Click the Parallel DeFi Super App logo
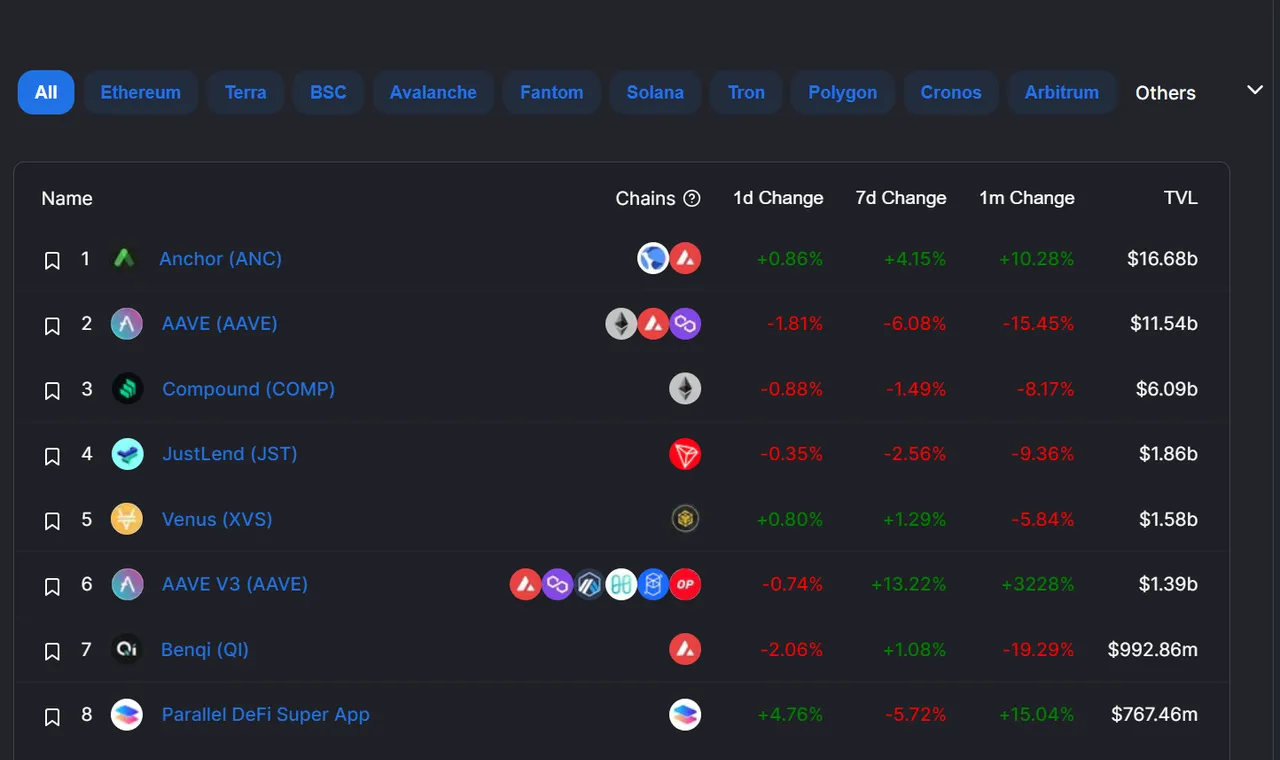Image resolution: width=1280 pixels, height=760 pixels. click(127, 714)
